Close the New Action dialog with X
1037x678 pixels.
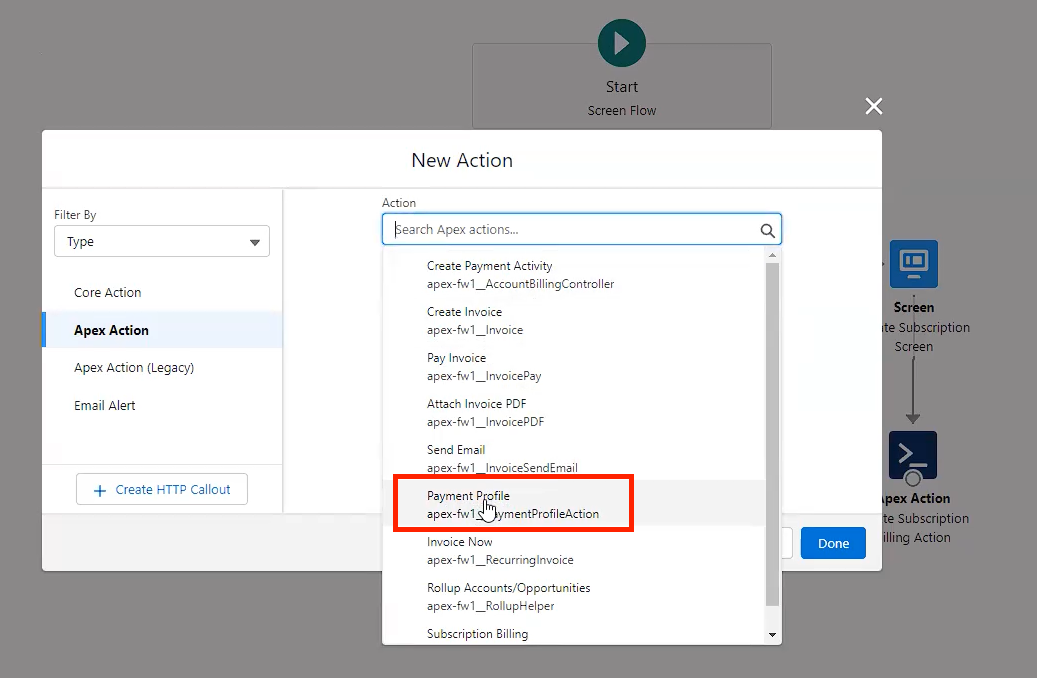[873, 107]
